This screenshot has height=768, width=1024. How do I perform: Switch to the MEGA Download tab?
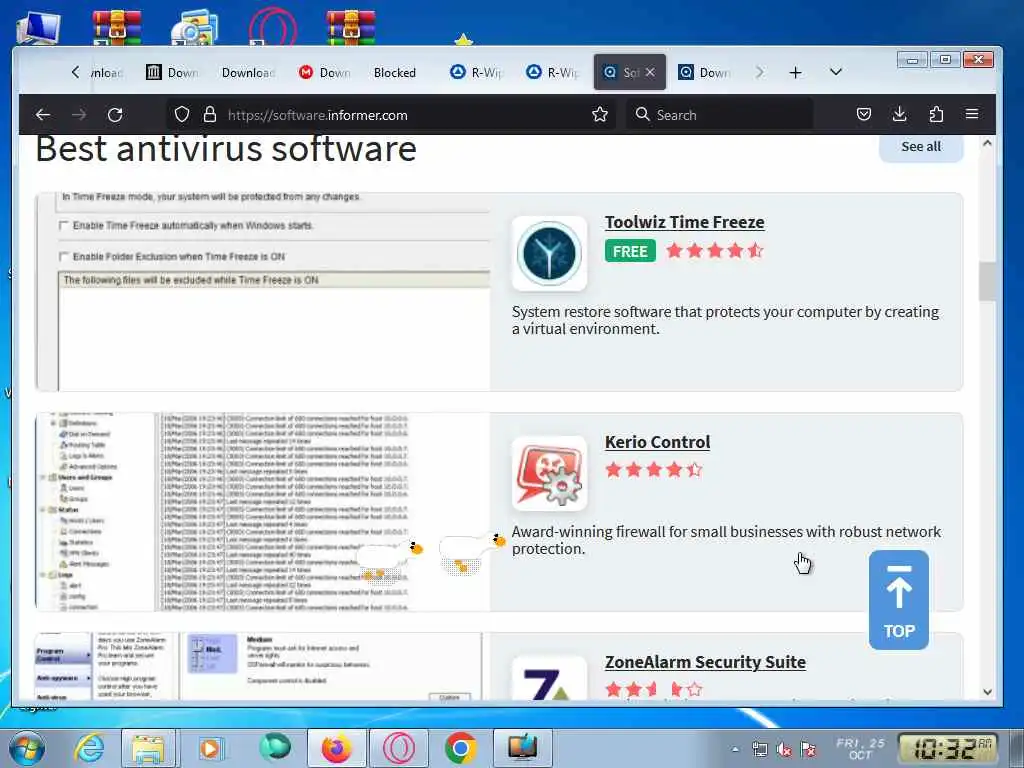tap(325, 72)
